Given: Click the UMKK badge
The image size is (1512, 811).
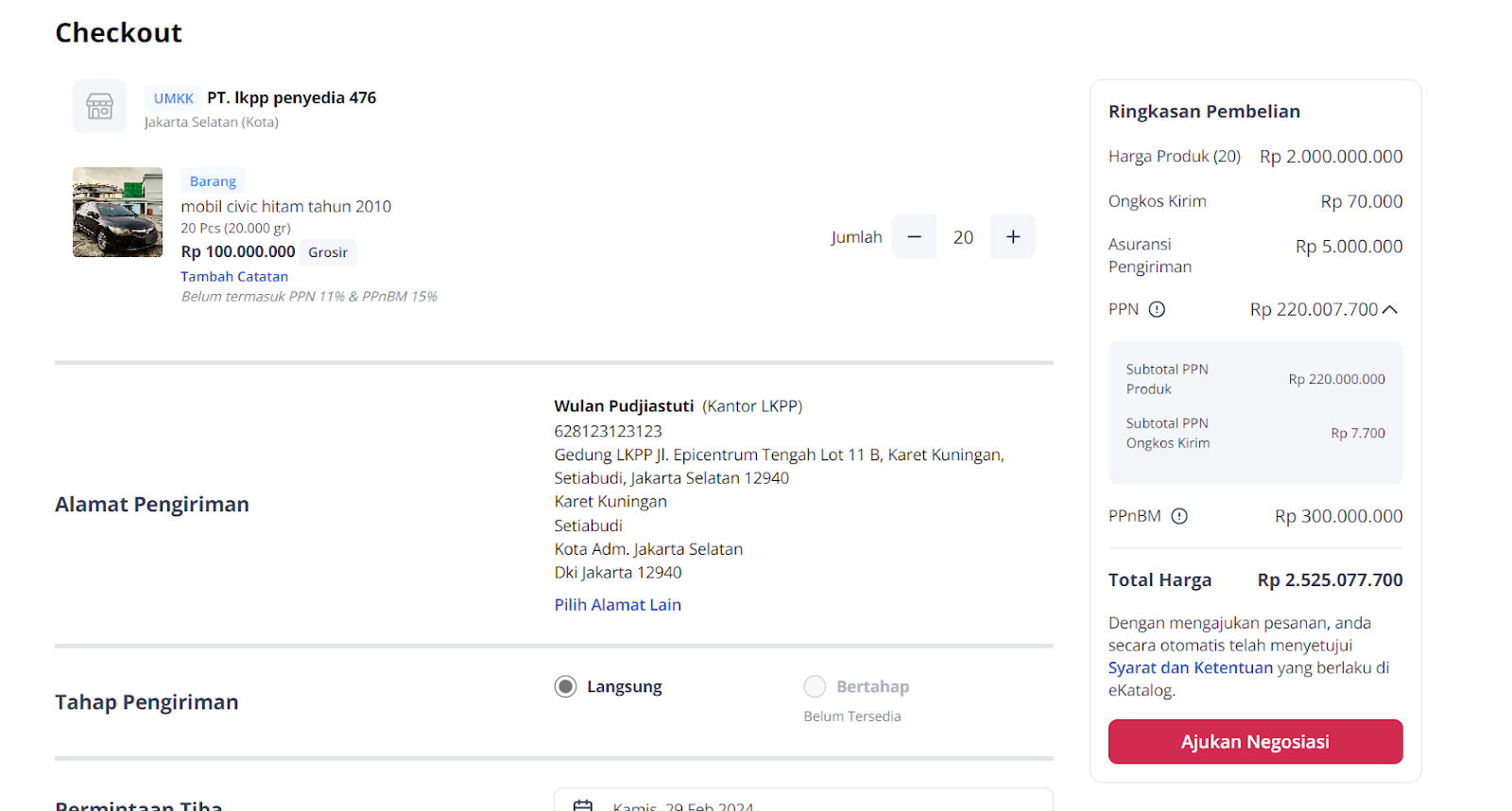Looking at the screenshot, I should 173,98.
